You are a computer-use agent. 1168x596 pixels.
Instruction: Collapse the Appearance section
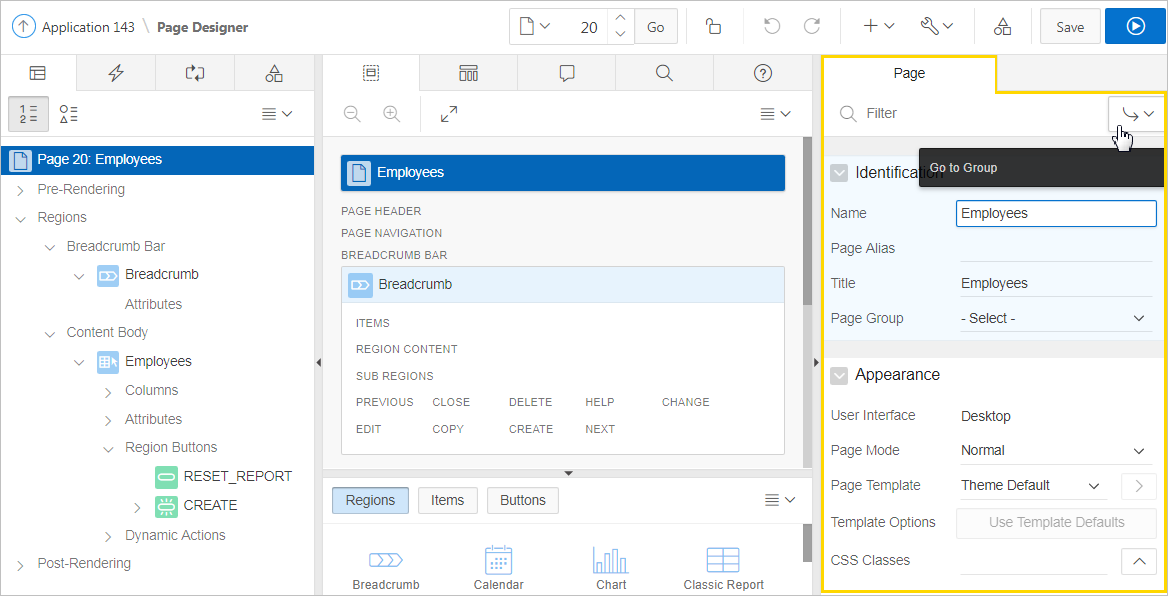coord(839,375)
